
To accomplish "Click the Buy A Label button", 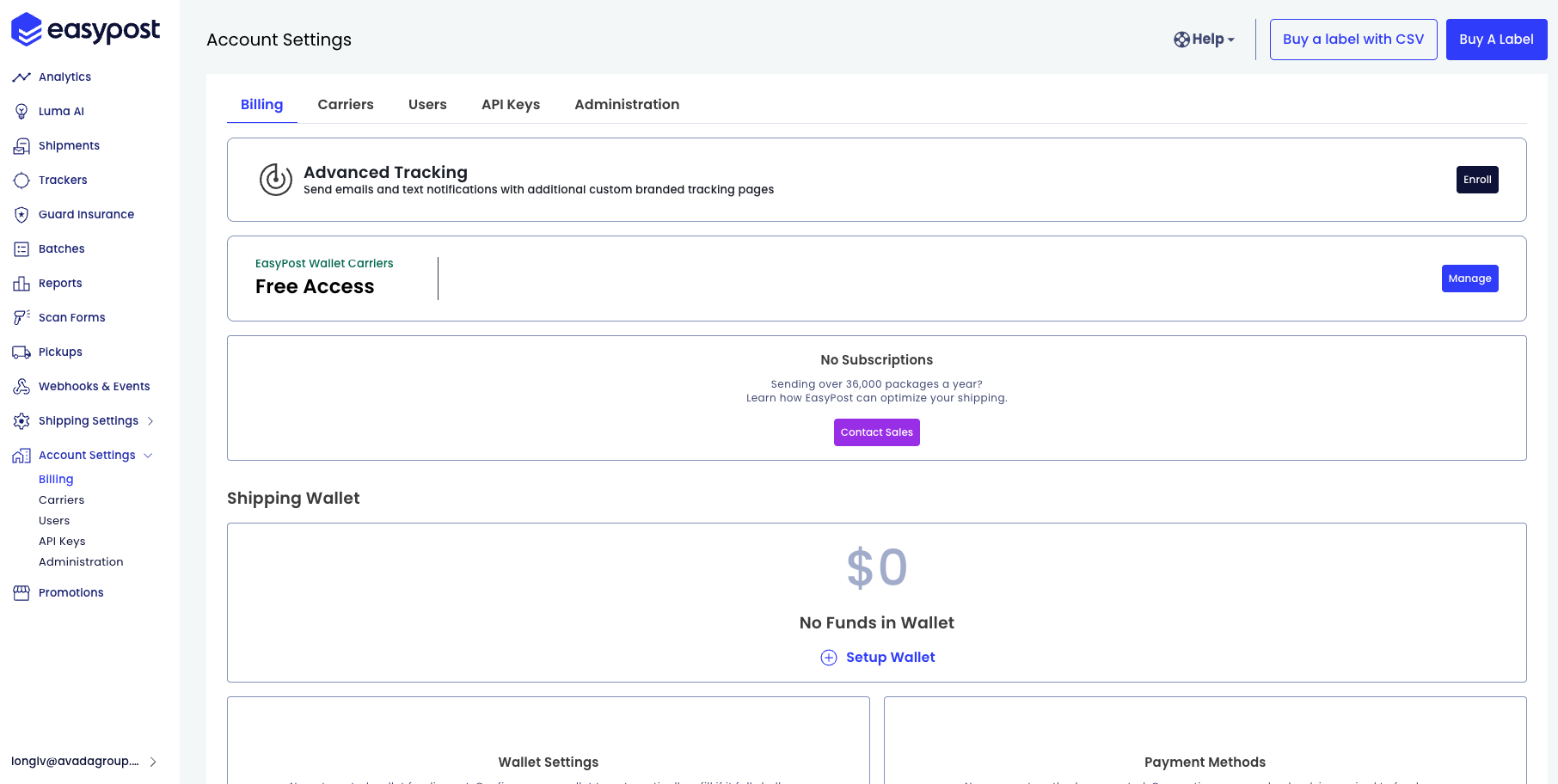I will tap(1496, 40).
